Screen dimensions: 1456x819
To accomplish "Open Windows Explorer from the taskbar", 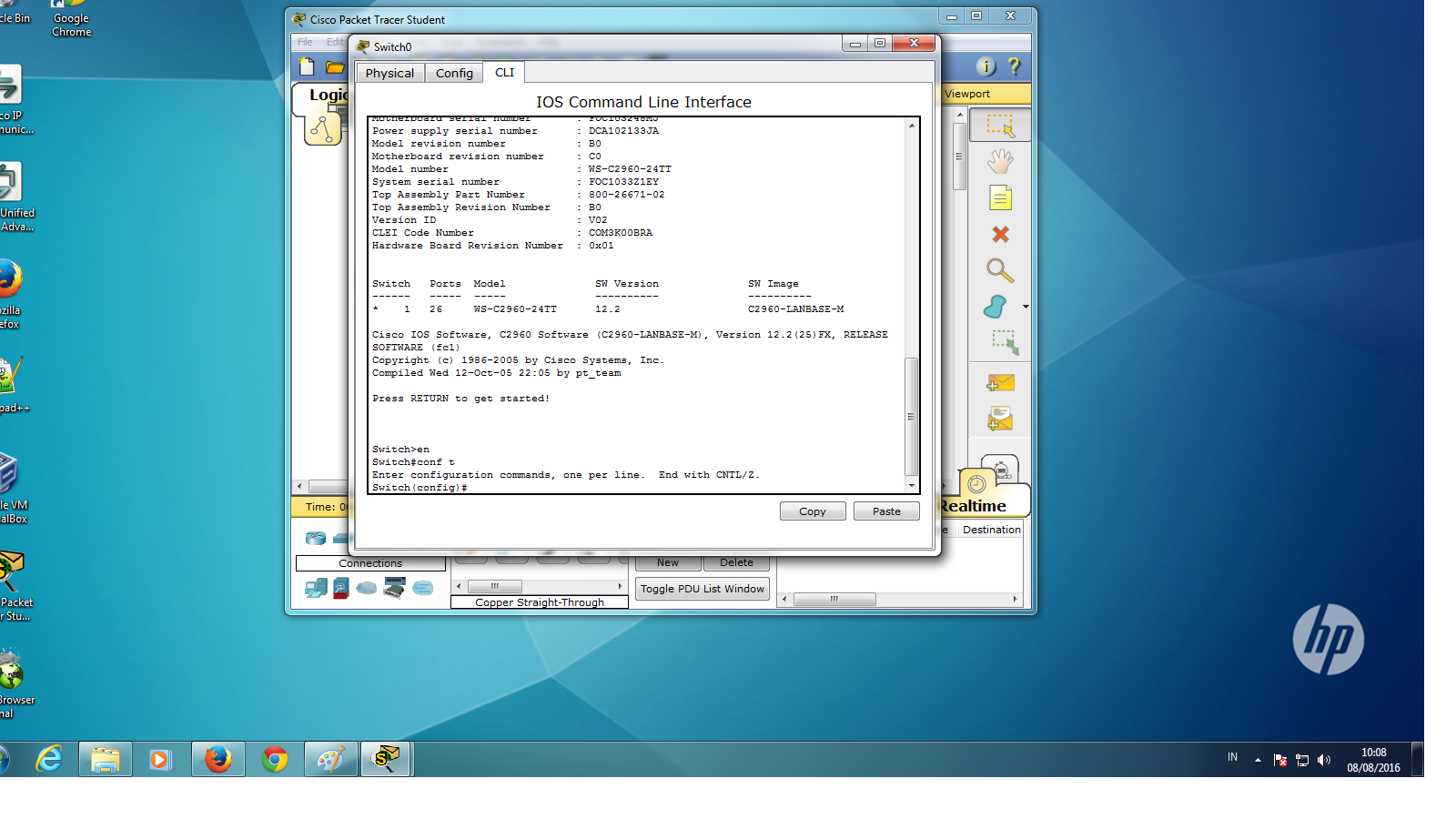I will point(106,759).
